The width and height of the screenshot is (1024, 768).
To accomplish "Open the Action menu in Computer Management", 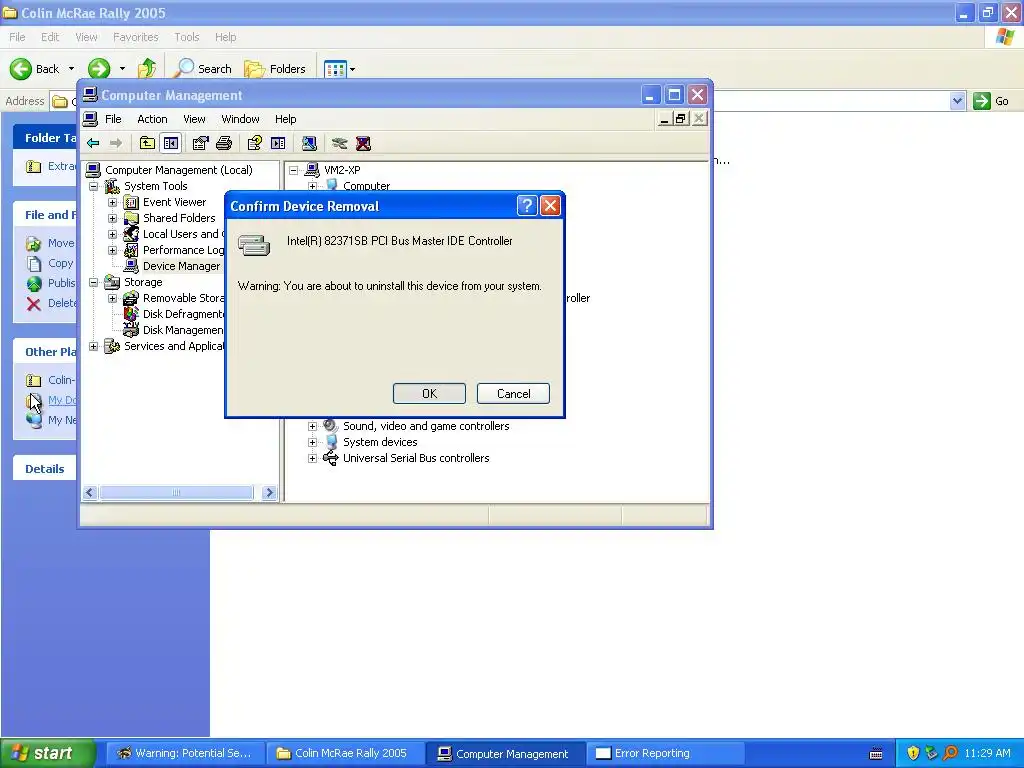I will [x=152, y=119].
